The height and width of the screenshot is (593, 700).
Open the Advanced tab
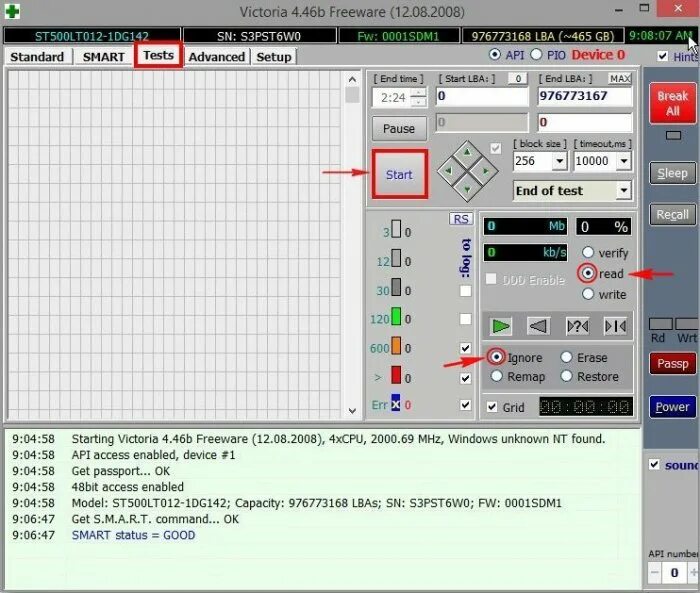[217, 57]
